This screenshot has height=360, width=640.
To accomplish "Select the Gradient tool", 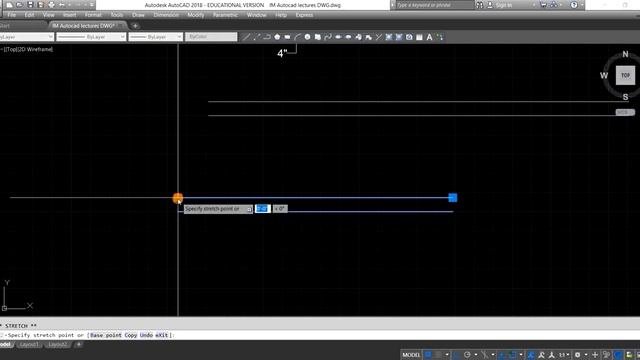I will [399, 37].
